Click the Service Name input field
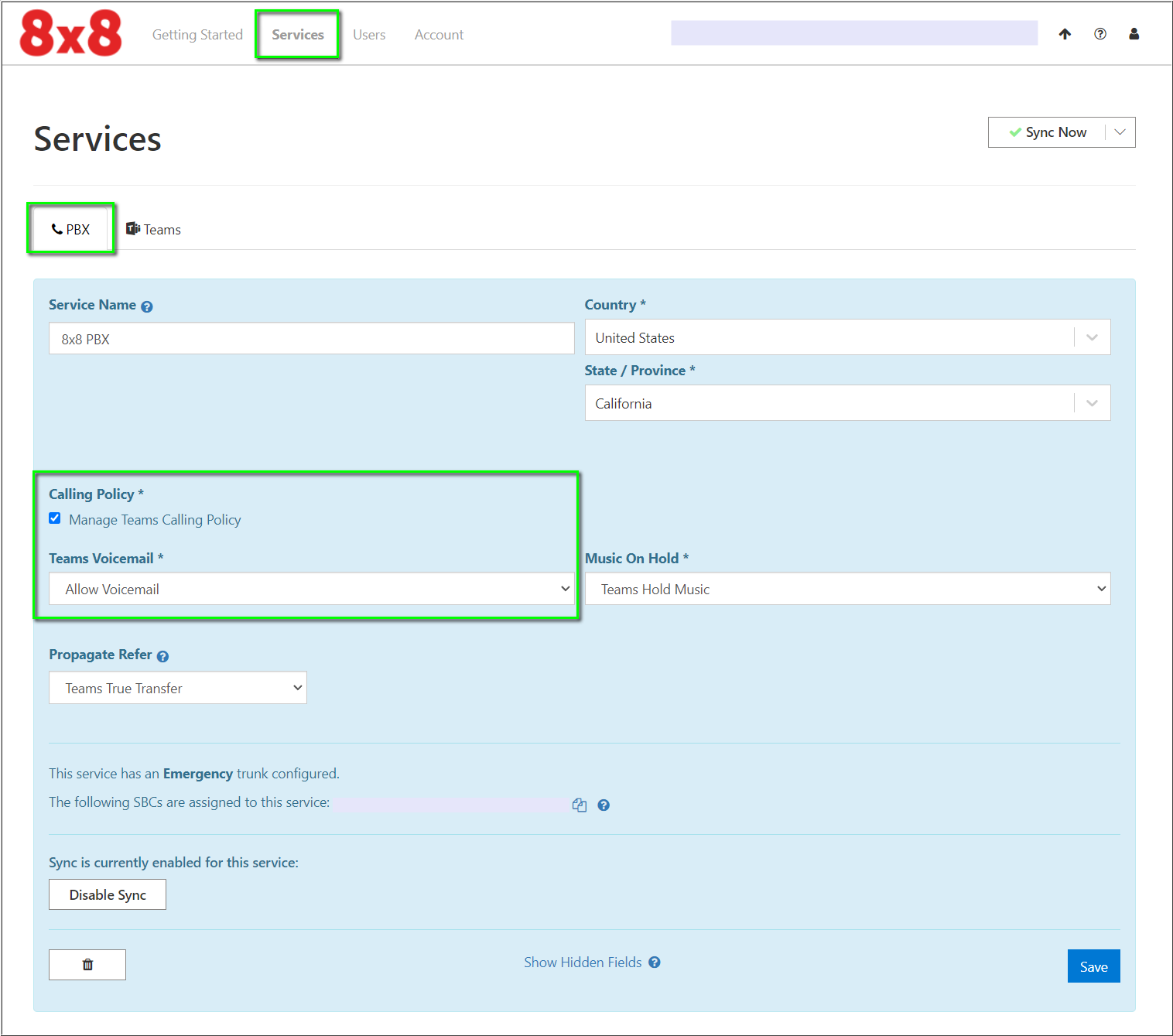 [x=311, y=339]
